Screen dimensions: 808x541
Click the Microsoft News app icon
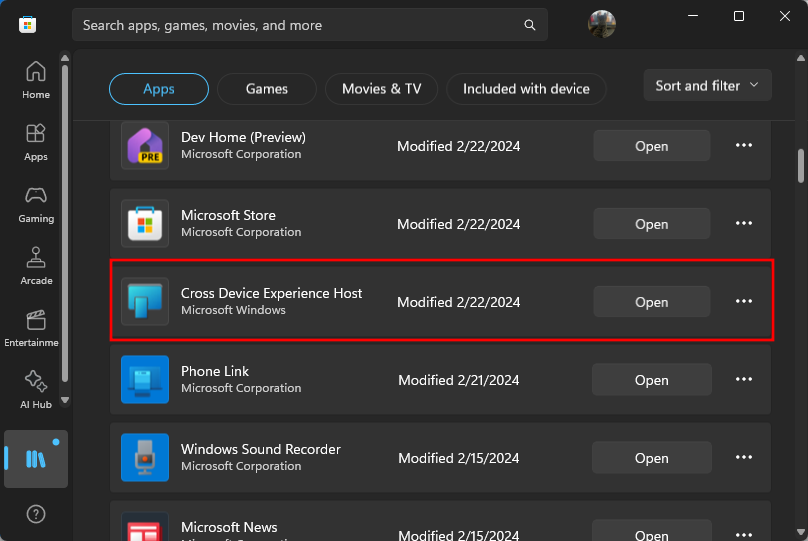tap(145, 526)
